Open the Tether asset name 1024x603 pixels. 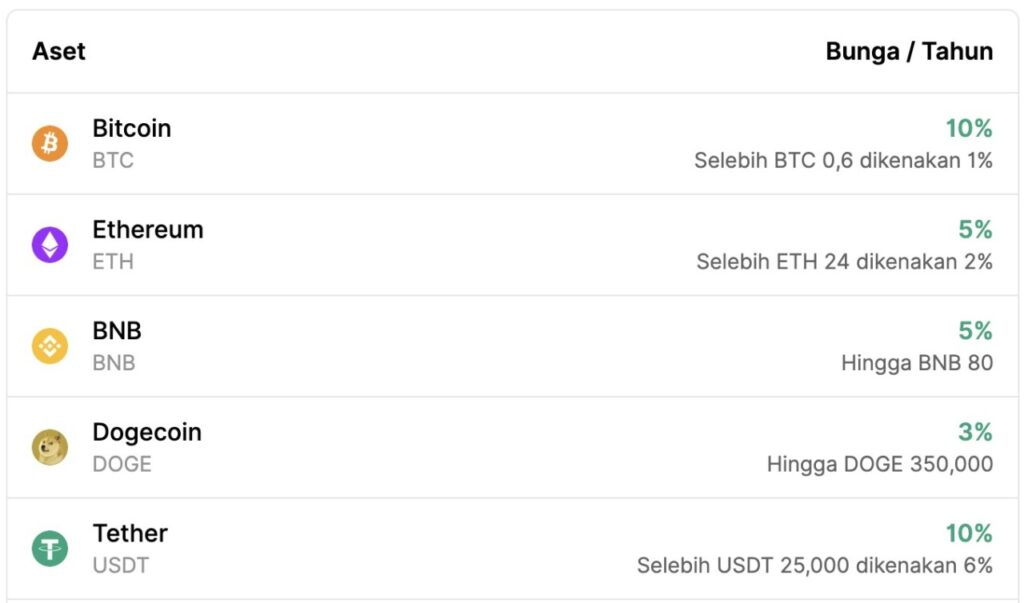130,533
